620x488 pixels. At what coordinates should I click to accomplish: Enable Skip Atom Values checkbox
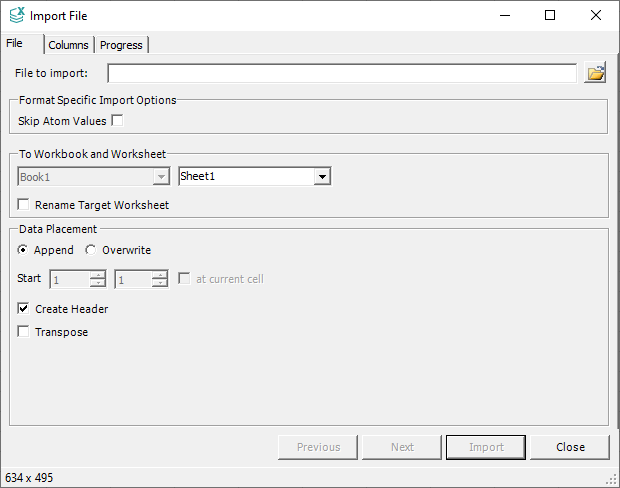point(117,121)
